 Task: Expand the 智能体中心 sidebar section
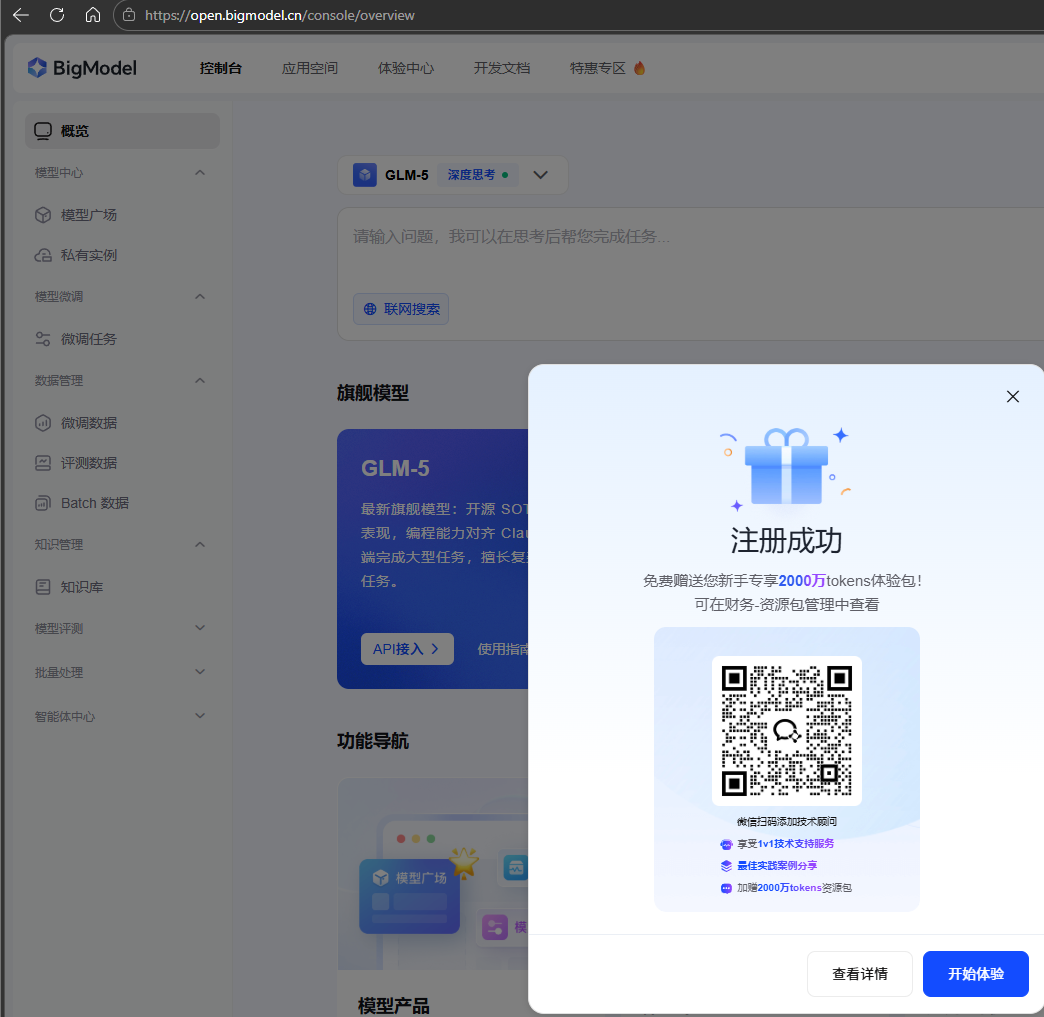tap(200, 717)
